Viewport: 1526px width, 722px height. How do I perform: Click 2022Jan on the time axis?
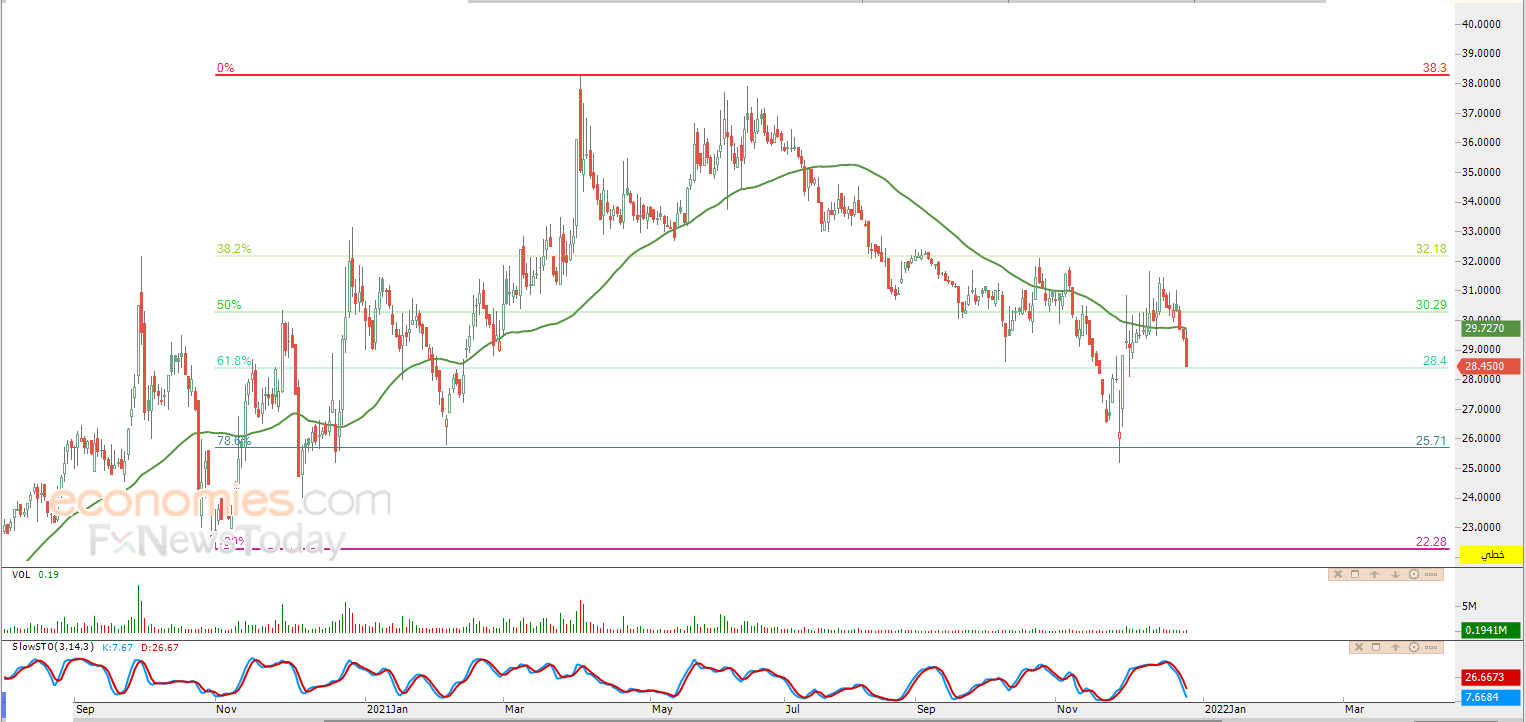pyautogui.click(x=1224, y=709)
